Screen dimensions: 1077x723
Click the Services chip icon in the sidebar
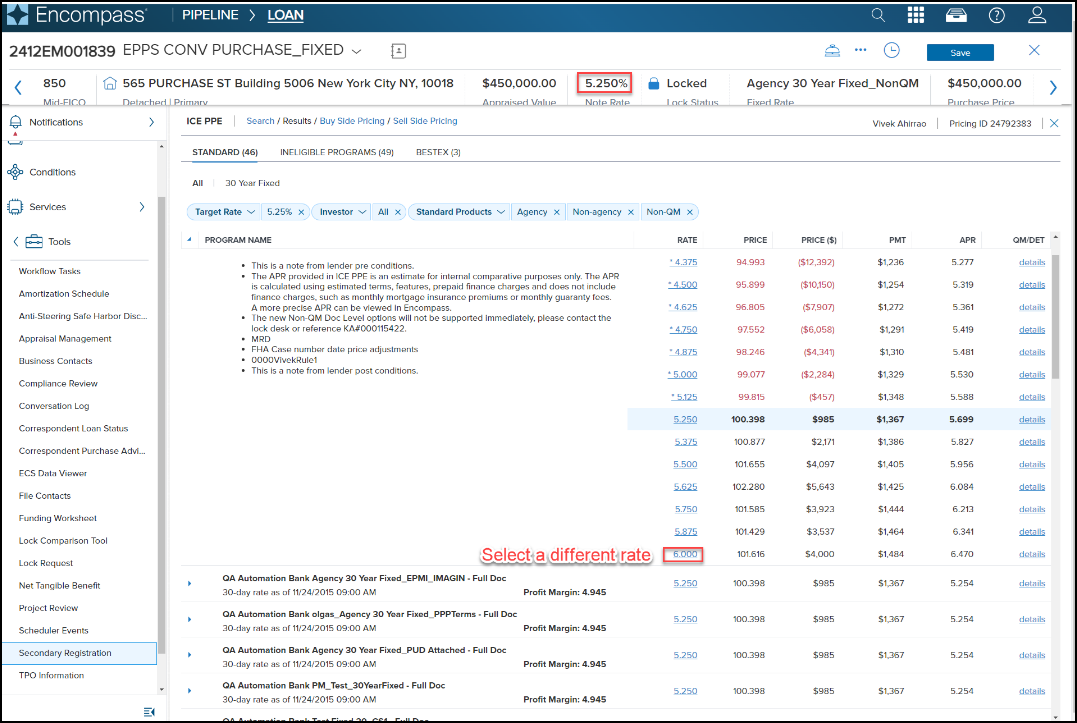click(15, 207)
